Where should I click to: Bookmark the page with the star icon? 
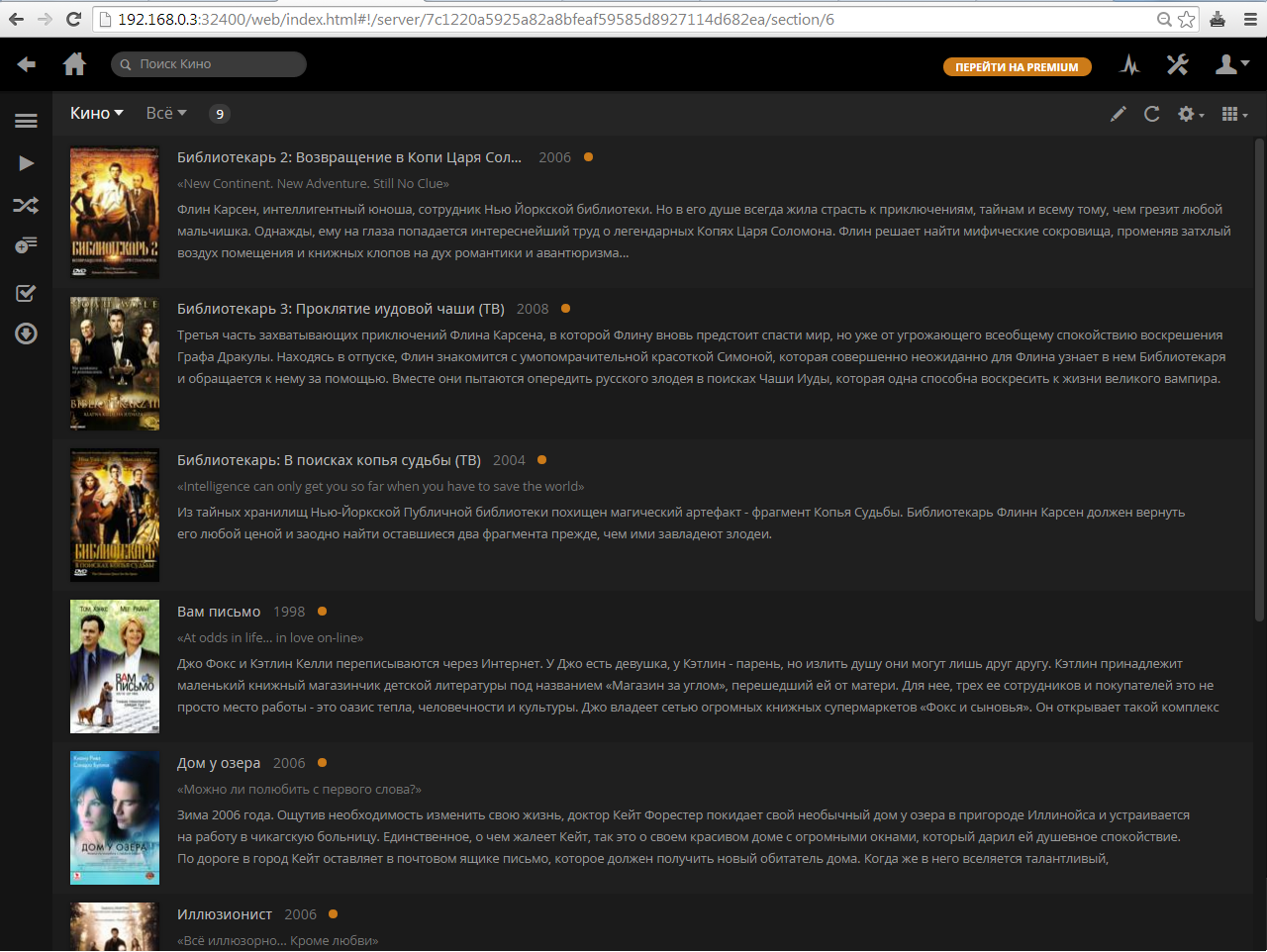tap(1187, 19)
